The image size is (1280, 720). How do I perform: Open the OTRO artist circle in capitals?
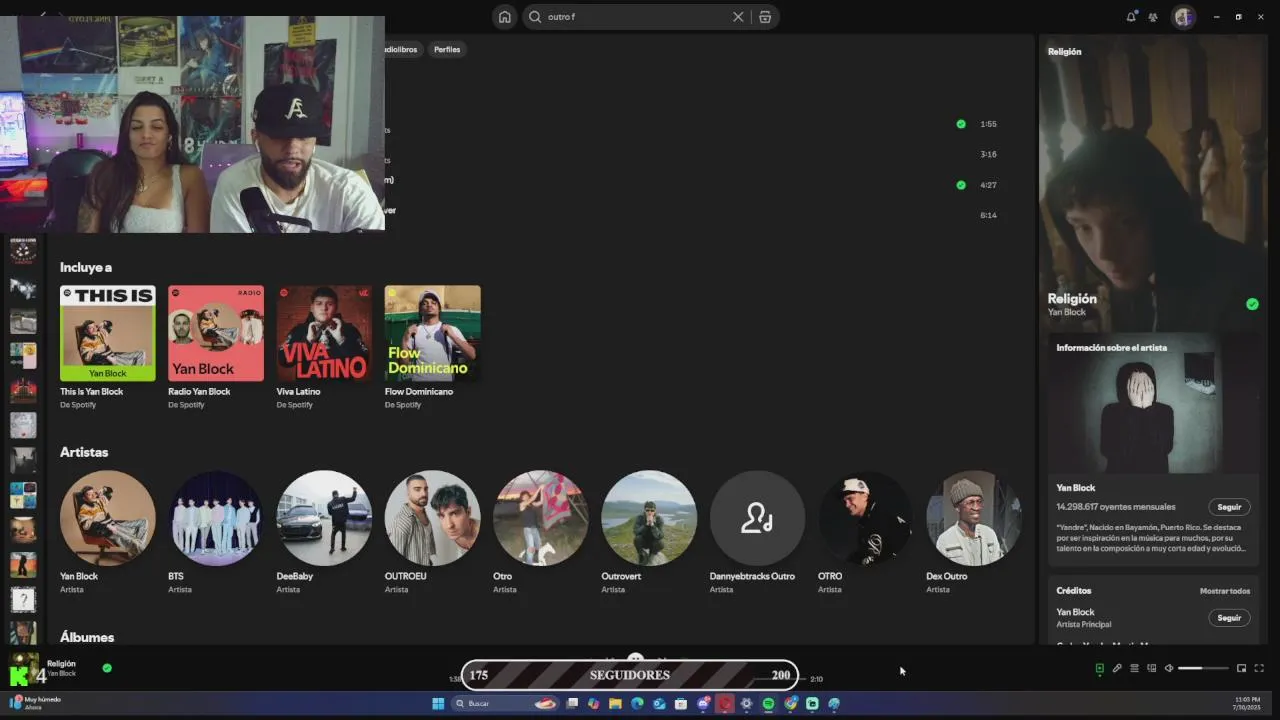click(865, 518)
